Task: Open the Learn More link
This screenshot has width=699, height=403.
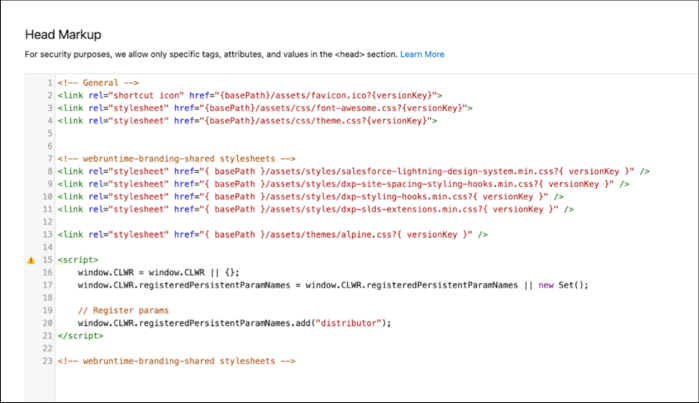Action: click(422, 54)
